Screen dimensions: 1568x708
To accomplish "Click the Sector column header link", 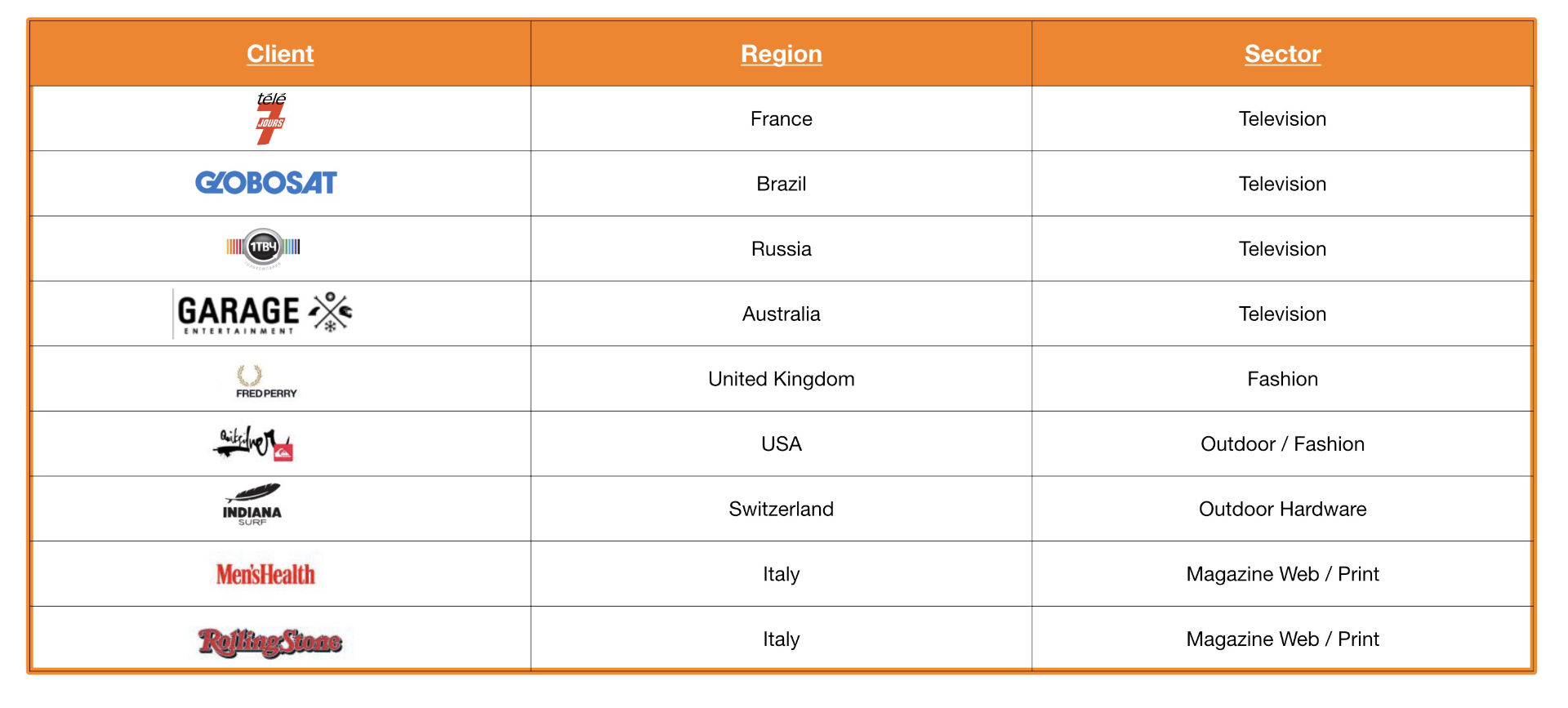I will [x=1283, y=54].
